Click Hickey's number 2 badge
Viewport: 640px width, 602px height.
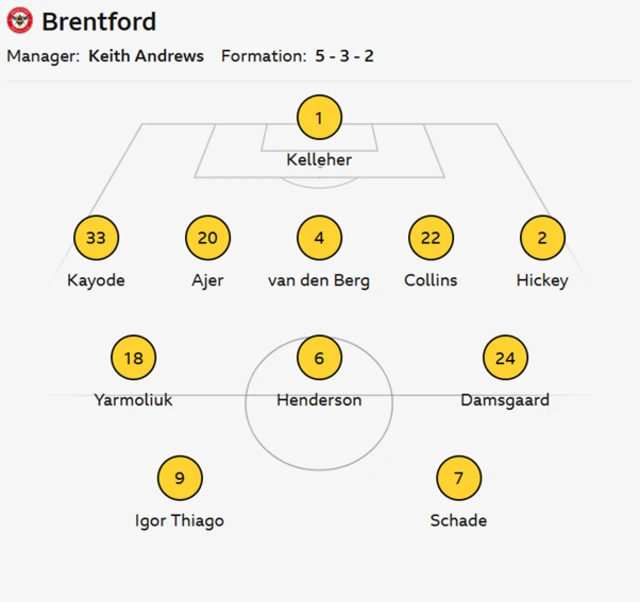542,238
